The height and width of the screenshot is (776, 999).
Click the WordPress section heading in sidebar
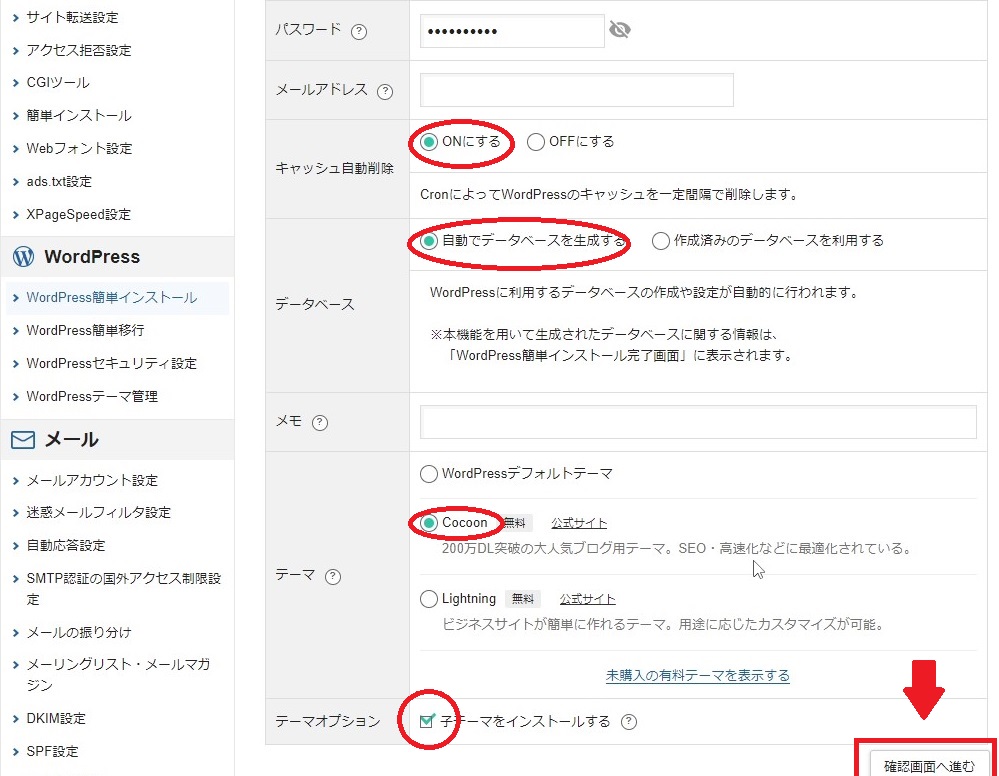[x=92, y=257]
